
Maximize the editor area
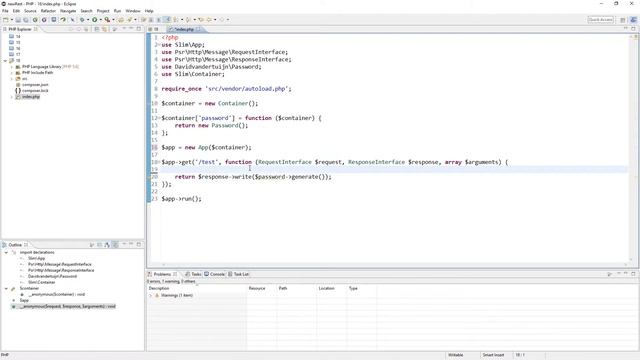[x=633, y=29]
